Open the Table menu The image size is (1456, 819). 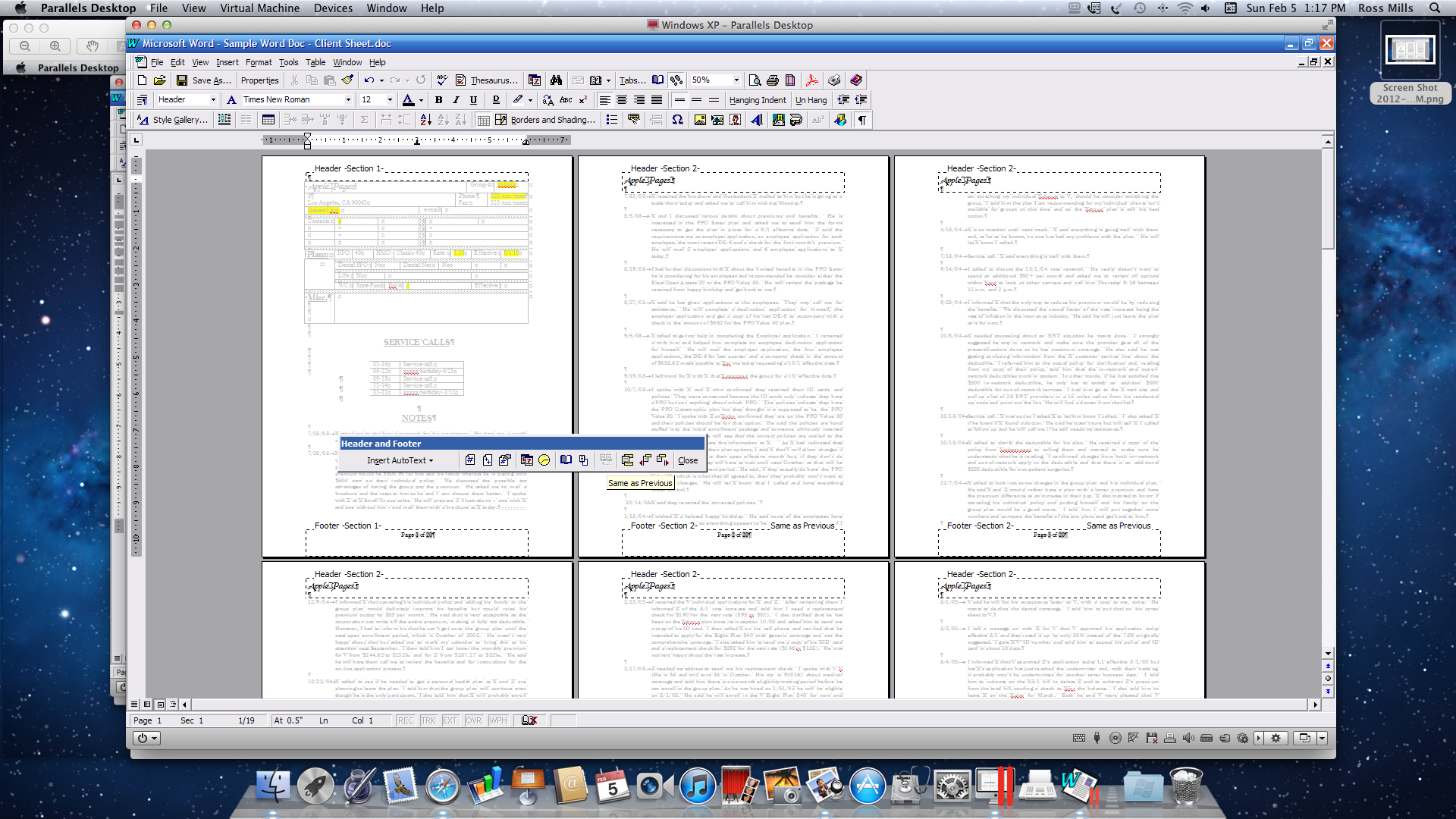tap(315, 62)
